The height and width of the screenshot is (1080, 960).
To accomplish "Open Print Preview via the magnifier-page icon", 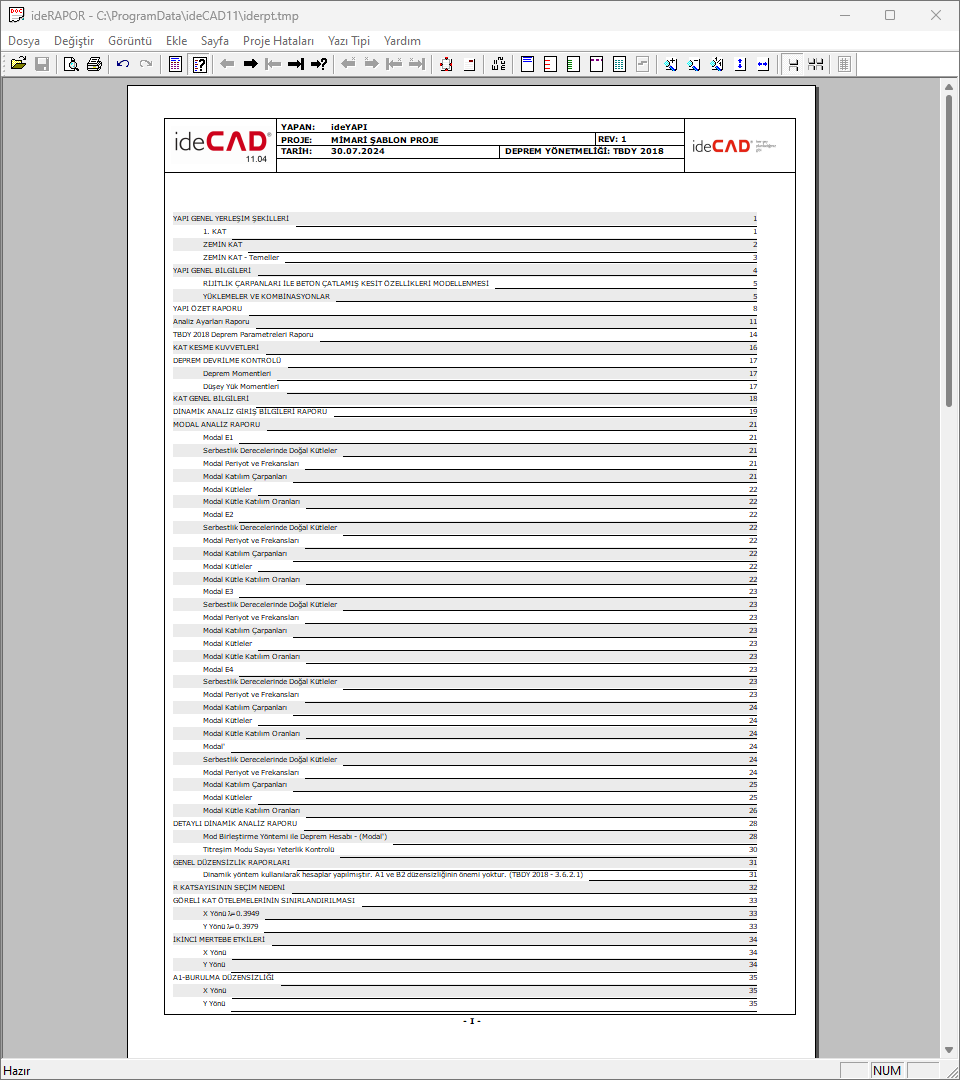I will [71, 64].
